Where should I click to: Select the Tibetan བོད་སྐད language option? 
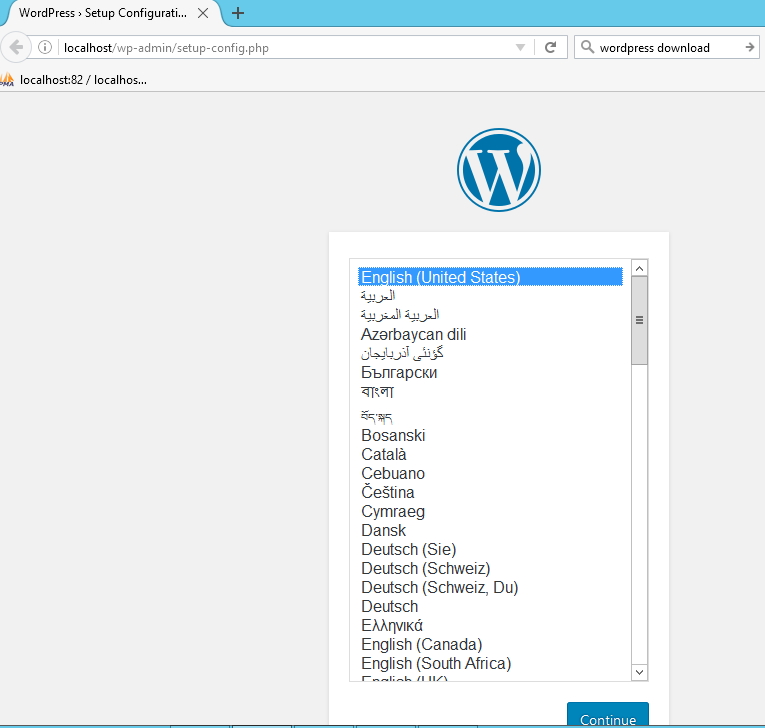pyautogui.click(x=490, y=416)
